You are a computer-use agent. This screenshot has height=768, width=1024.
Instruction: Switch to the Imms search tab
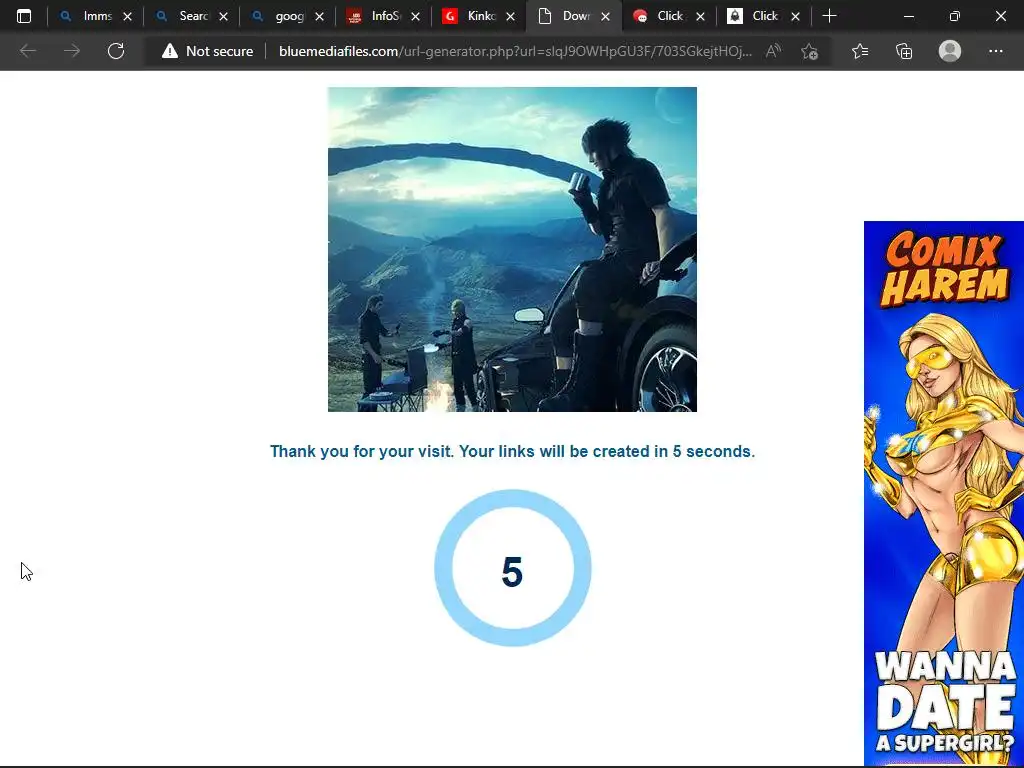tap(95, 16)
